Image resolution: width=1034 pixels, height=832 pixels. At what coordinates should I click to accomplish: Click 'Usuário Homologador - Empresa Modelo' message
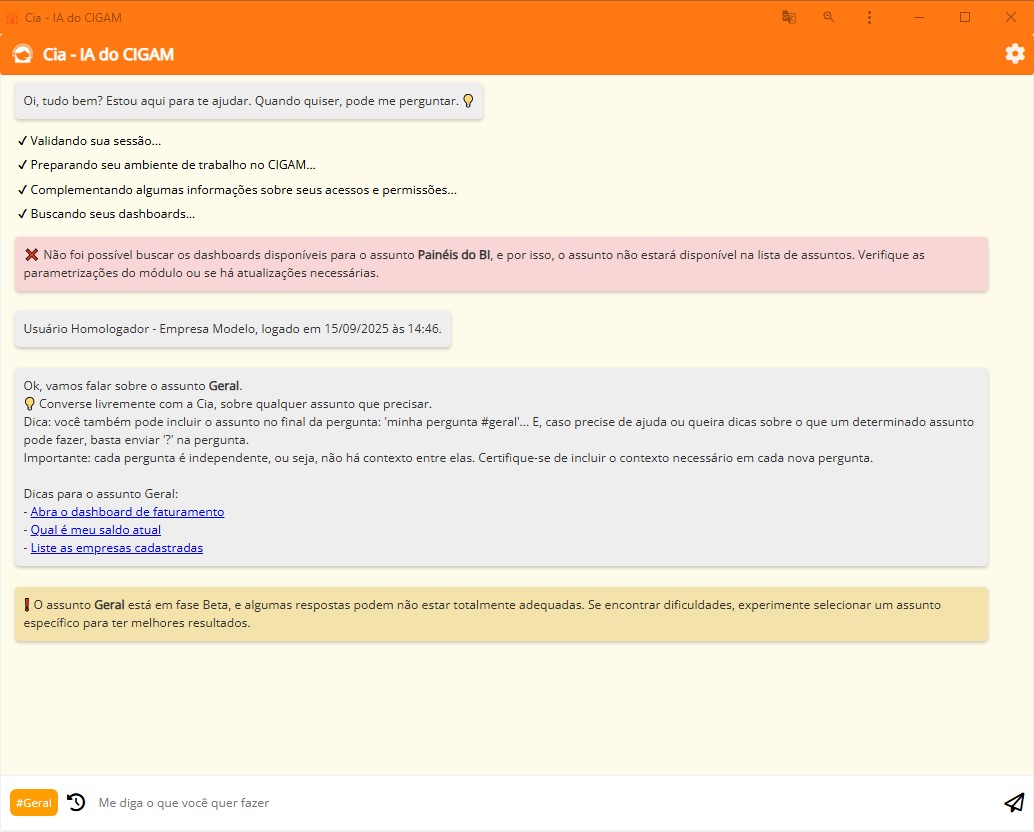pyautogui.click(x=233, y=328)
